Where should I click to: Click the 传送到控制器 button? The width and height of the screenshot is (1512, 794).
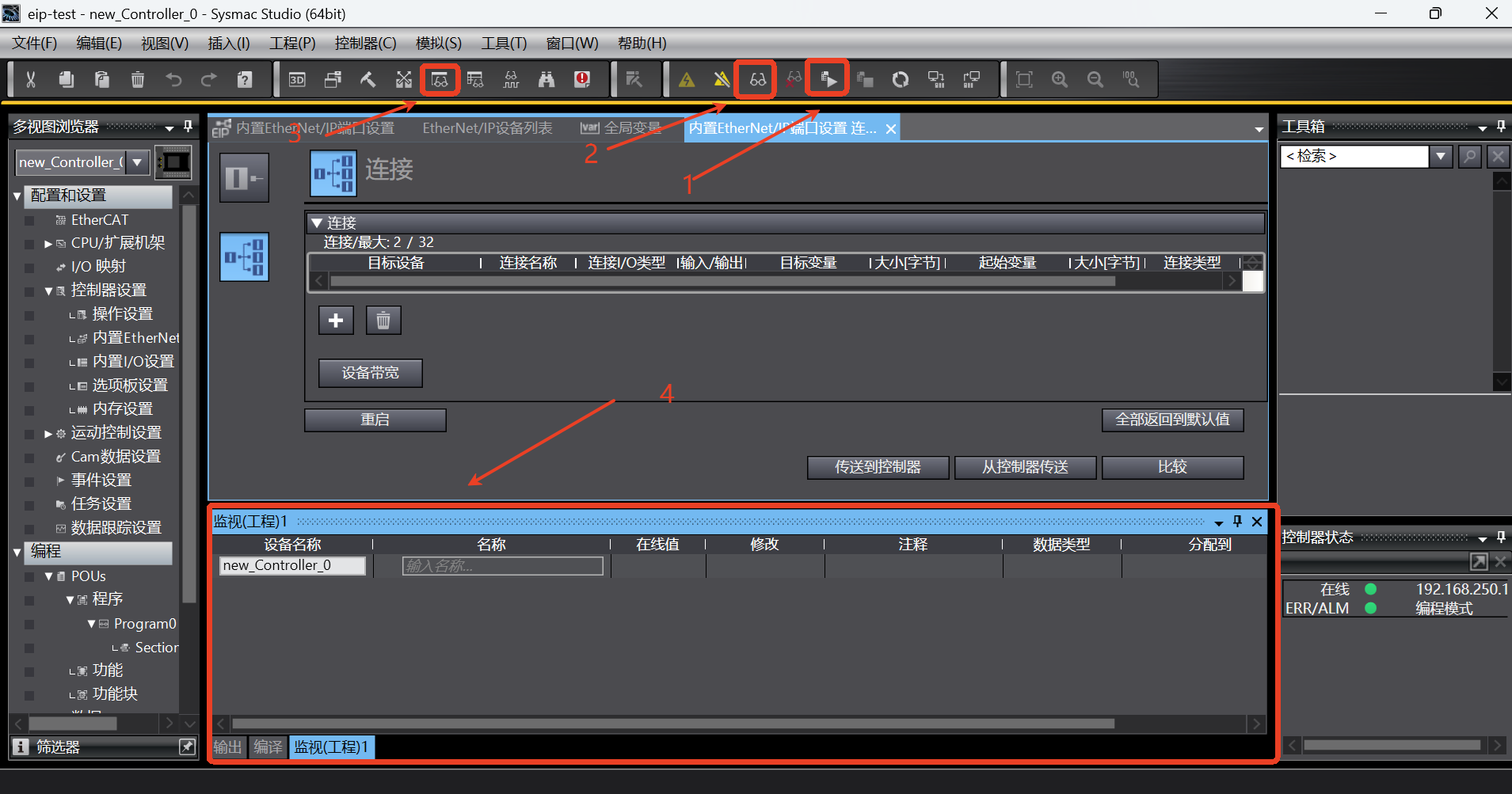pos(878,467)
